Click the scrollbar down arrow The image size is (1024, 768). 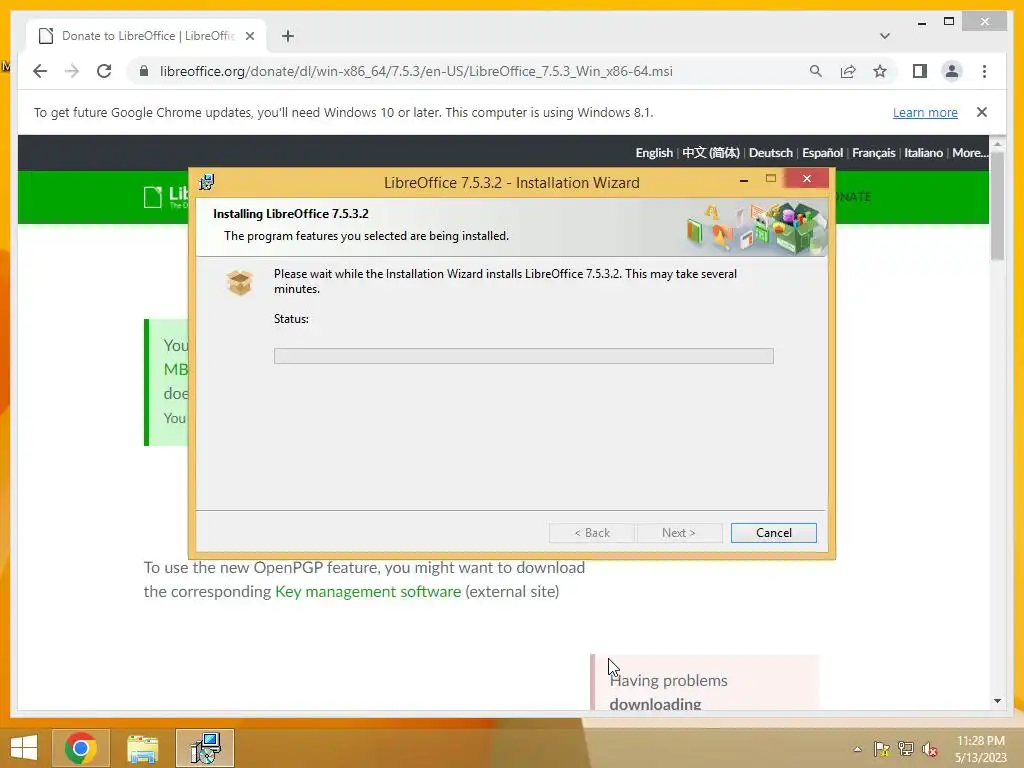coord(997,701)
